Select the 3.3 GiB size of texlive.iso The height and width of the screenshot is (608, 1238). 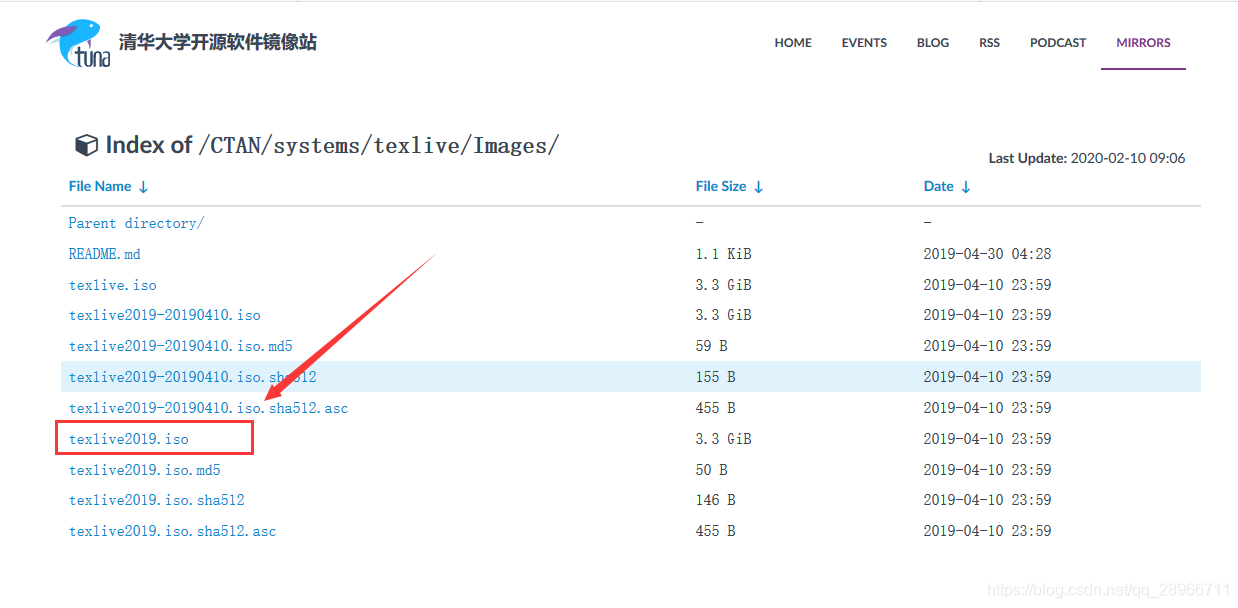(723, 285)
